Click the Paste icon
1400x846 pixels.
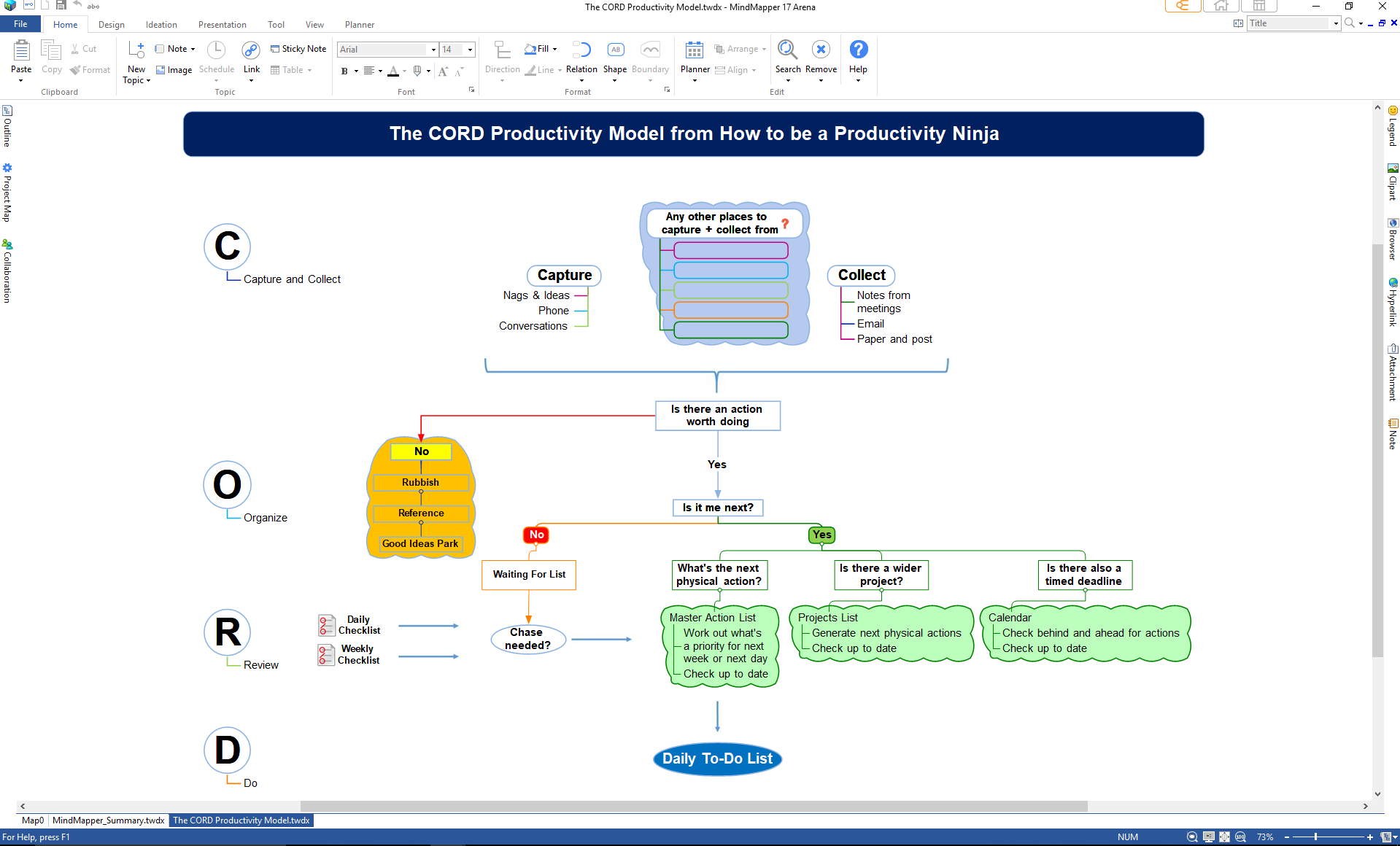[x=21, y=50]
